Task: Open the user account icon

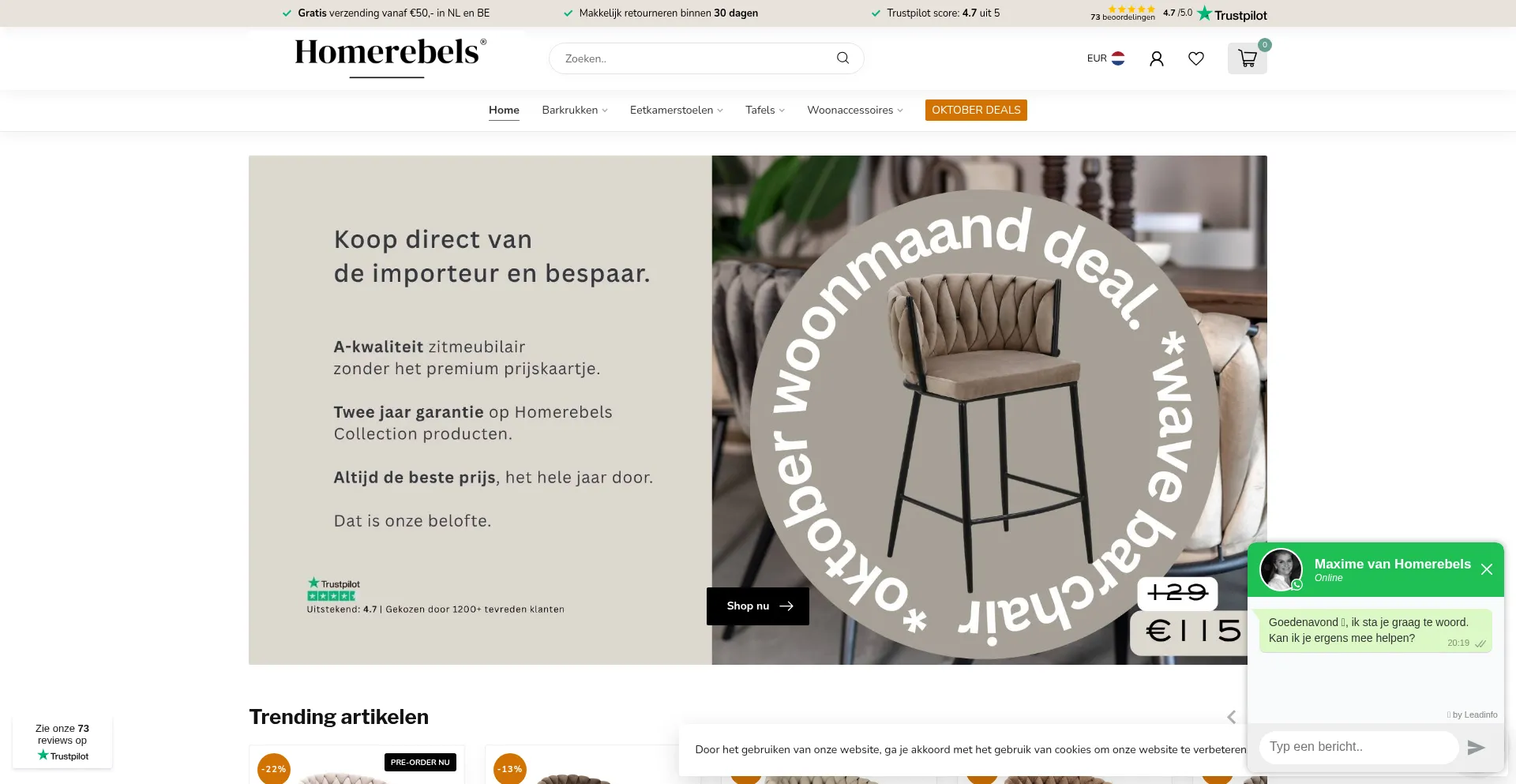Action: tap(1157, 58)
